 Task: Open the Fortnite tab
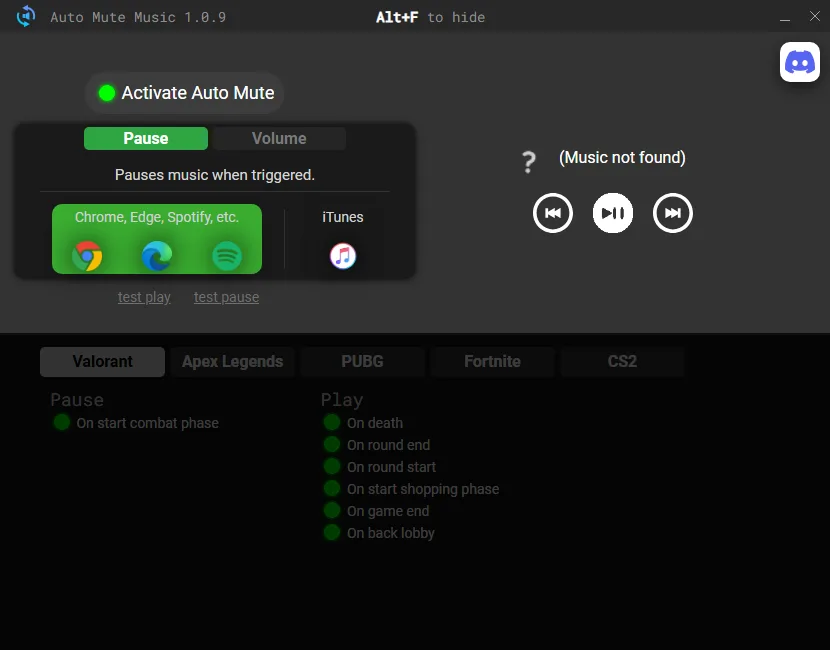pos(492,362)
